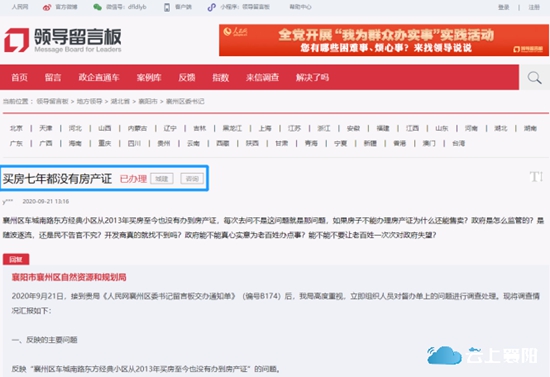The height and width of the screenshot is (377, 550).
Task: Open the 政企直通车 navigation item
Action: (99, 78)
